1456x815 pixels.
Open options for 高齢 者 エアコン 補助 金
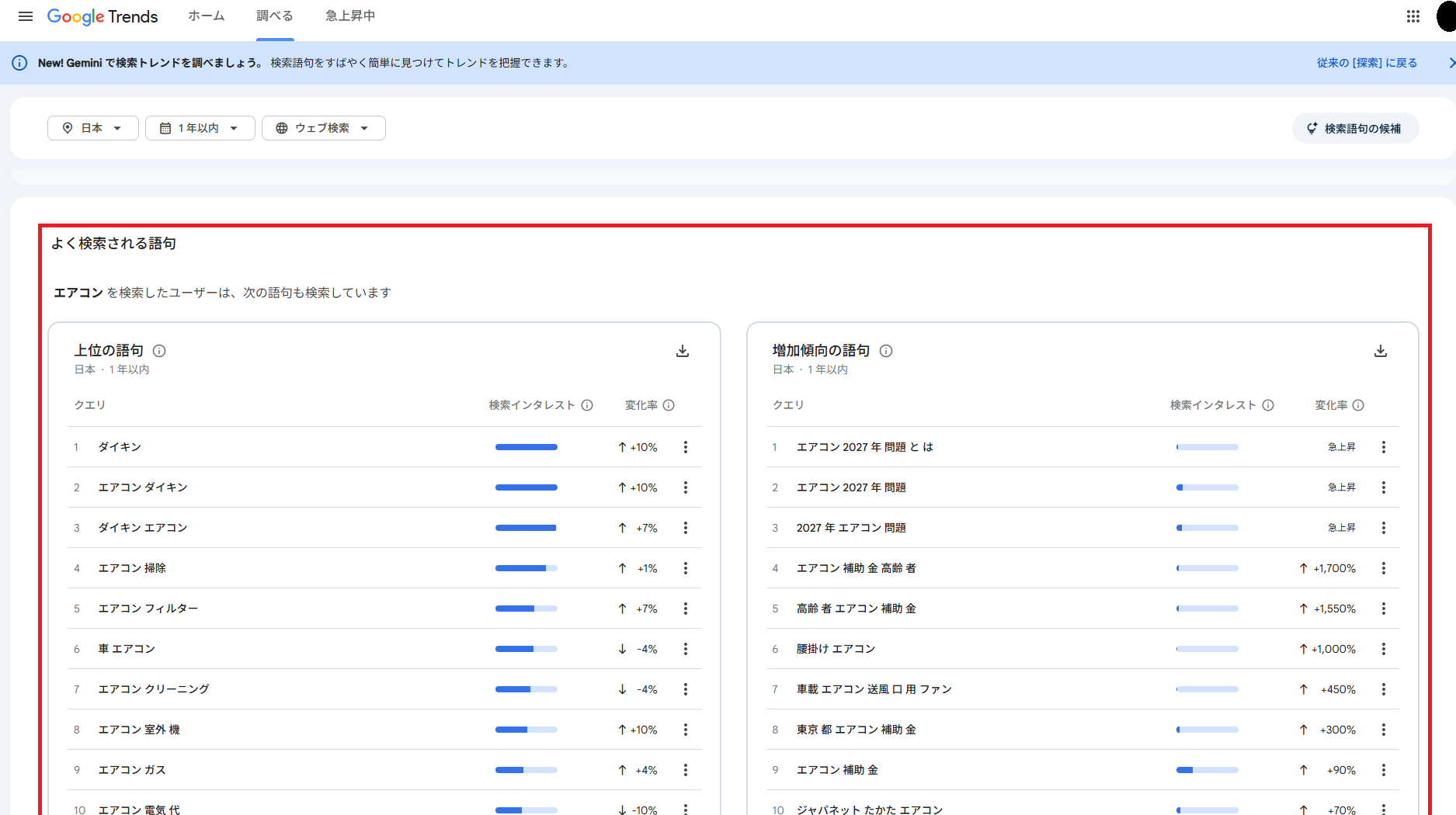pyautogui.click(x=1384, y=609)
